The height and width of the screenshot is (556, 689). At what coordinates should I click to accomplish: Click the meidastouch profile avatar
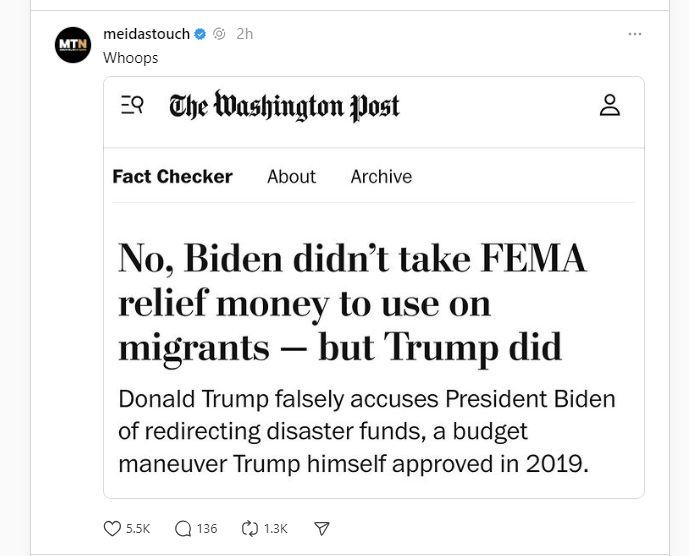(x=73, y=45)
